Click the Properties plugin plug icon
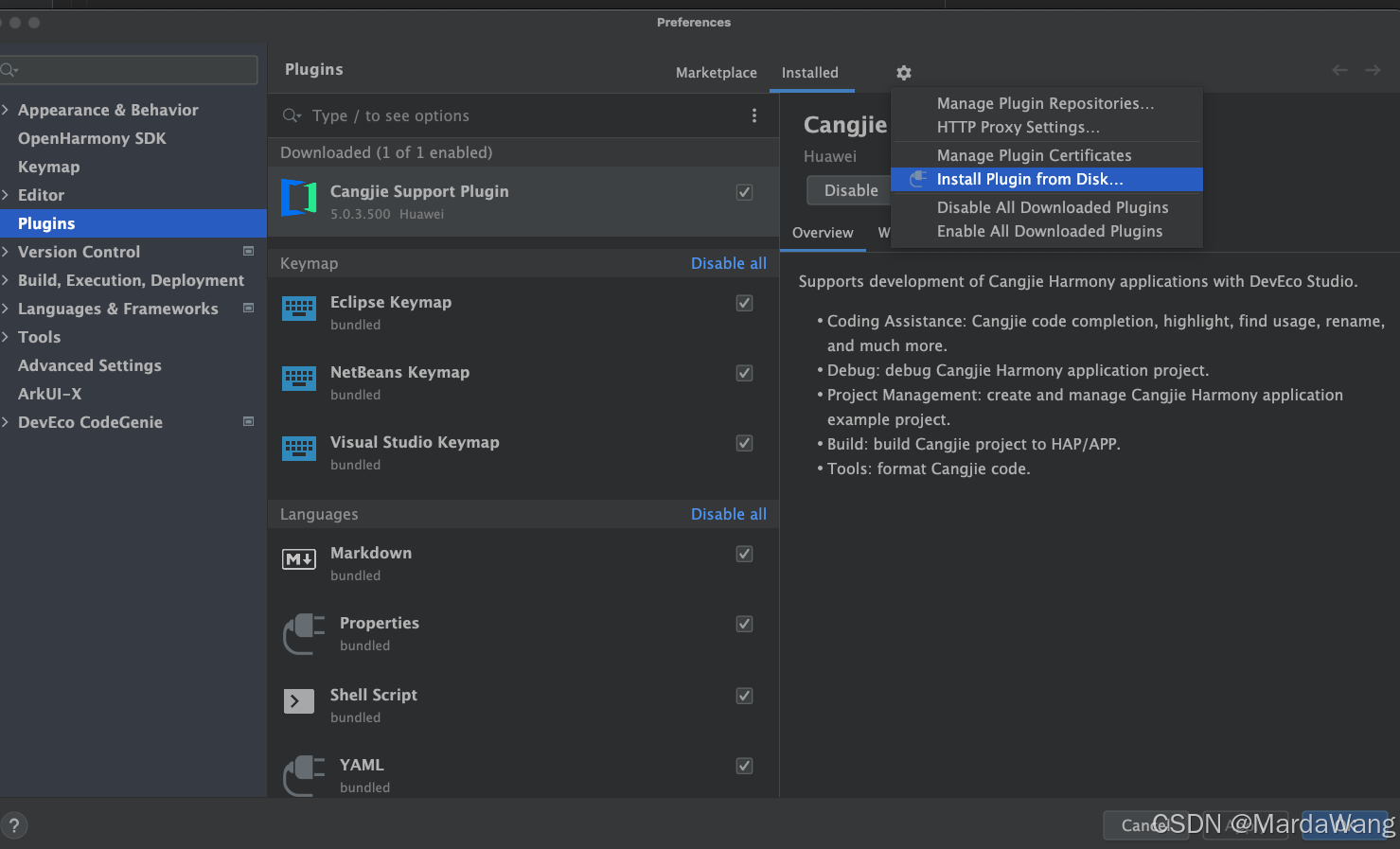 pyautogui.click(x=304, y=632)
